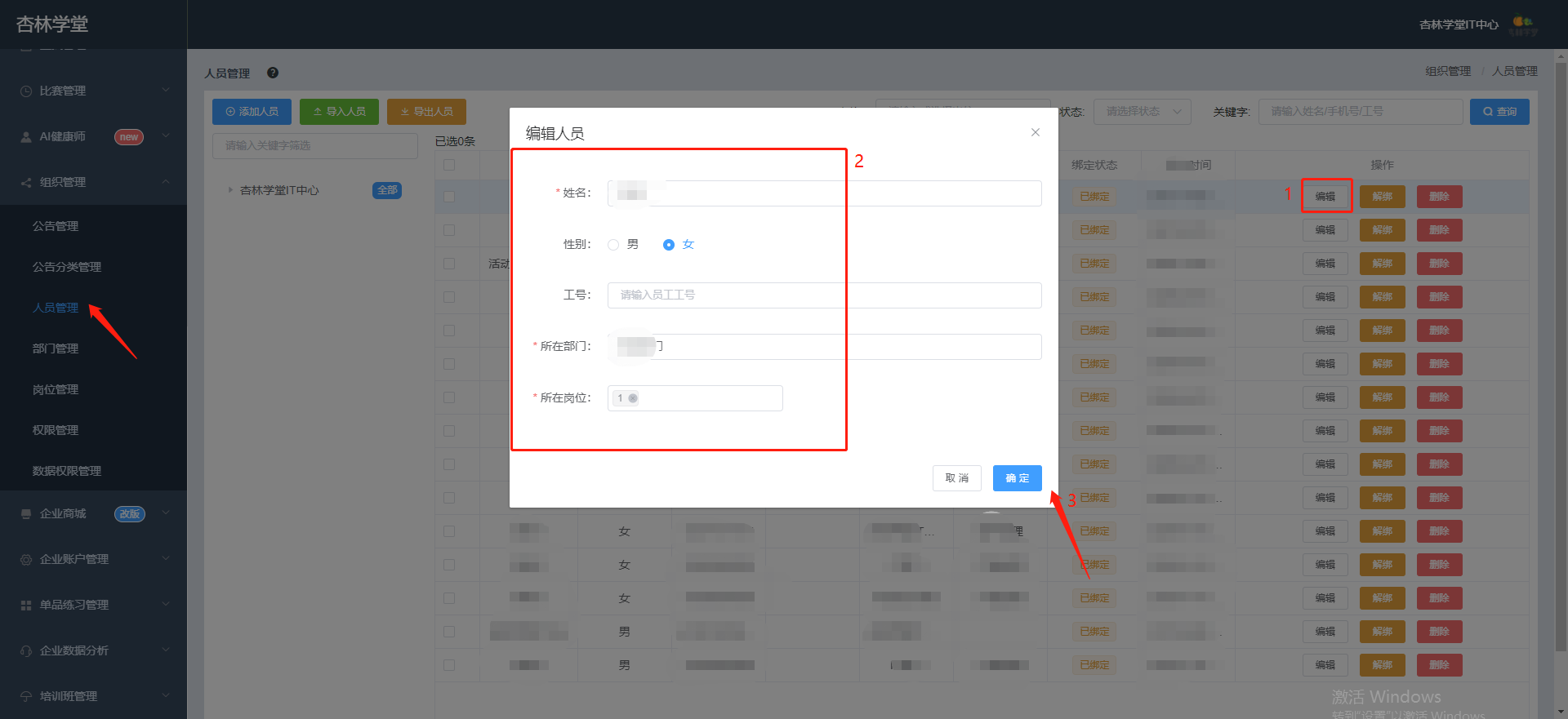Screen dimensions: 1568x719
Task: Click the 企业商城 shop icon in sidebar
Action: [26, 513]
